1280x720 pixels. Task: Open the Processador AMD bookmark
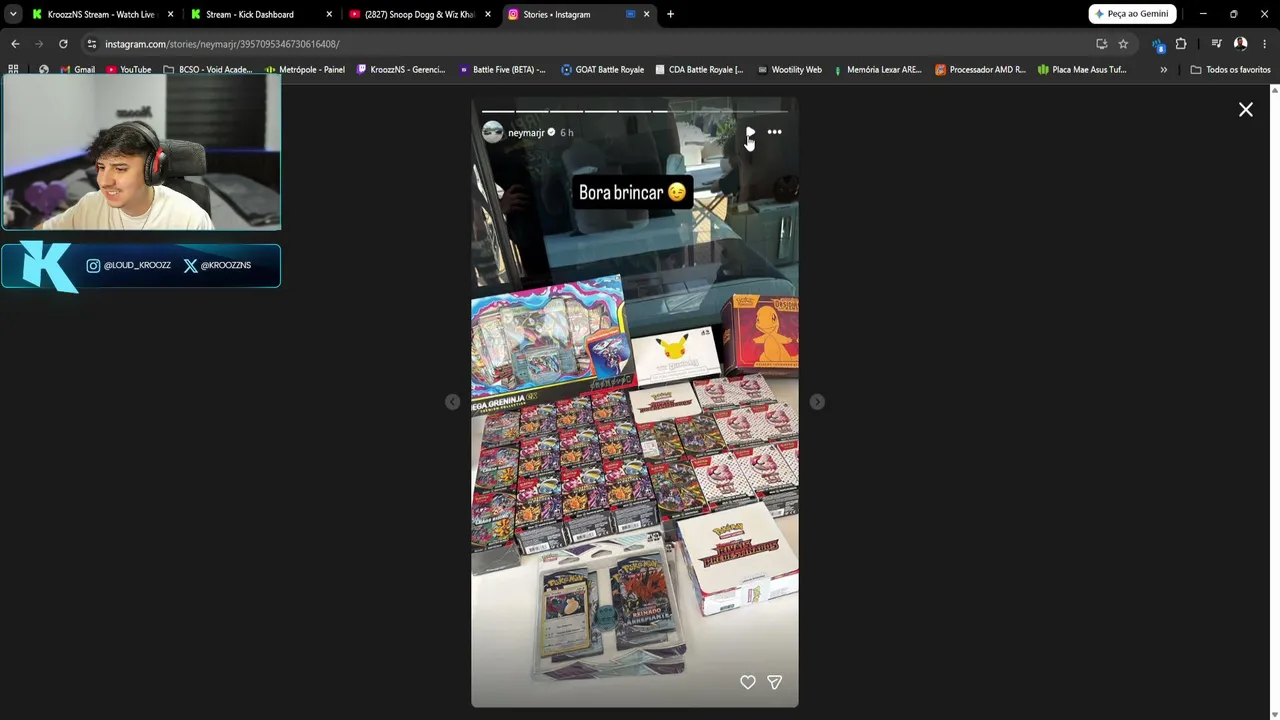(980, 70)
